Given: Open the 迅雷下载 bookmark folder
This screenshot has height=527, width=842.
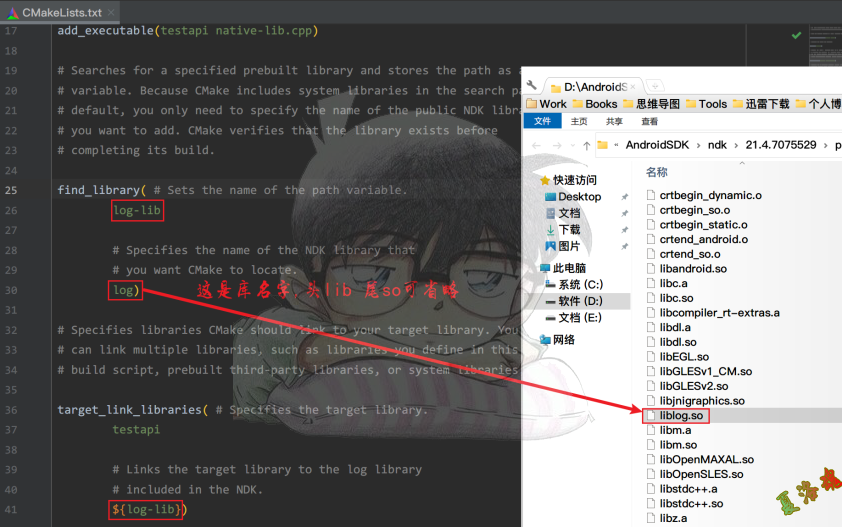Looking at the screenshot, I should [x=760, y=104].
